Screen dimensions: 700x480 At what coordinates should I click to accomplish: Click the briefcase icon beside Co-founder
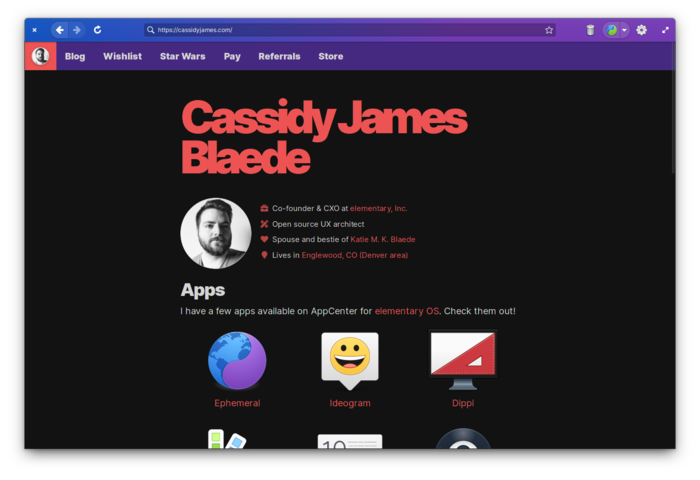pos(264,208)
